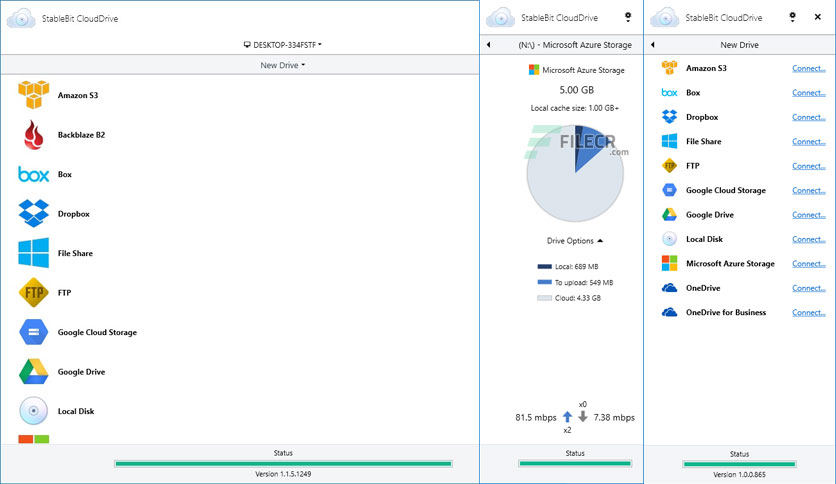Viewport: 836px width, 484px height.
Task: Click the Amazon S3 icon in right window
Action: [x=669, y=68]
